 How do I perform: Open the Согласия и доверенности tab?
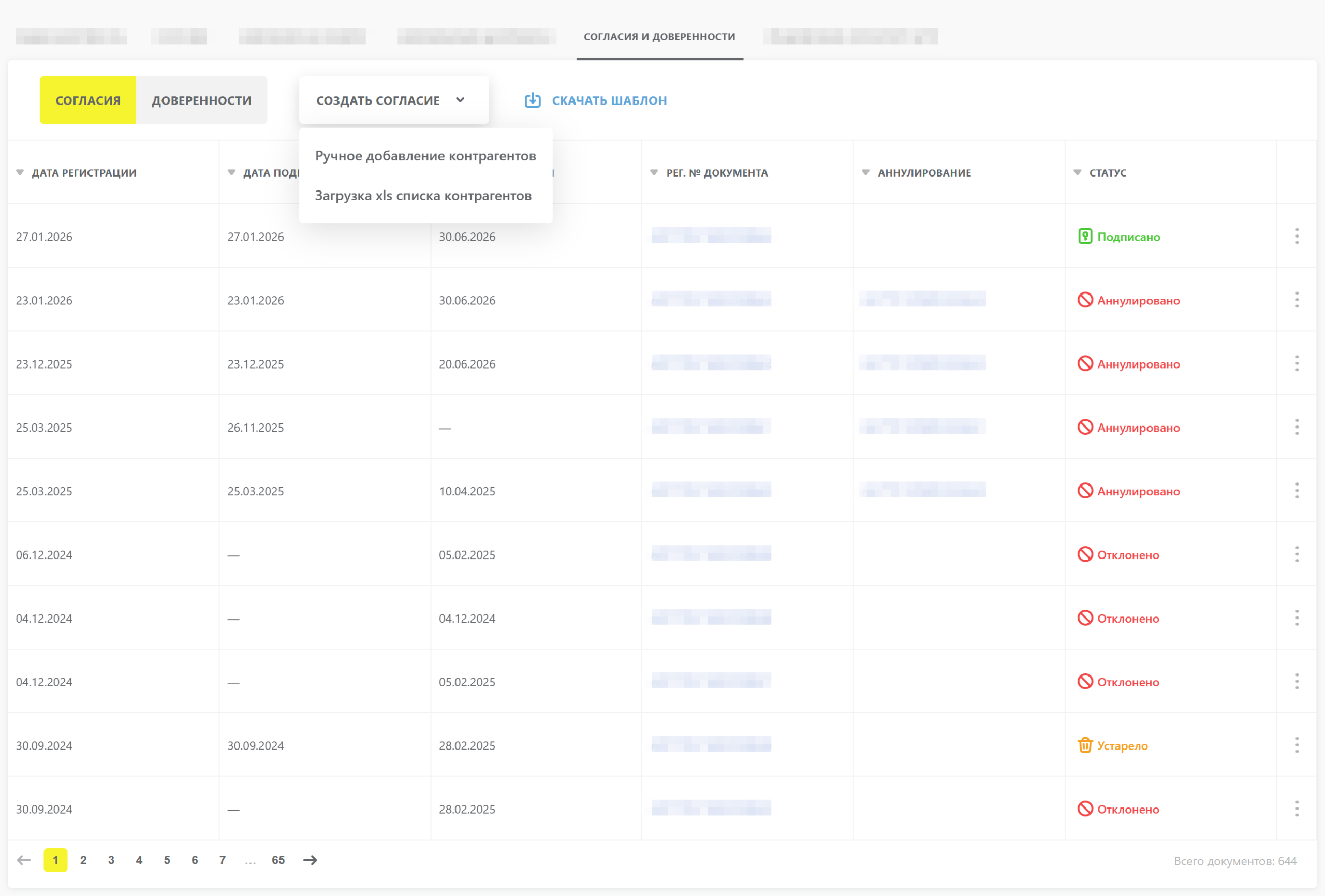[659, 37]
